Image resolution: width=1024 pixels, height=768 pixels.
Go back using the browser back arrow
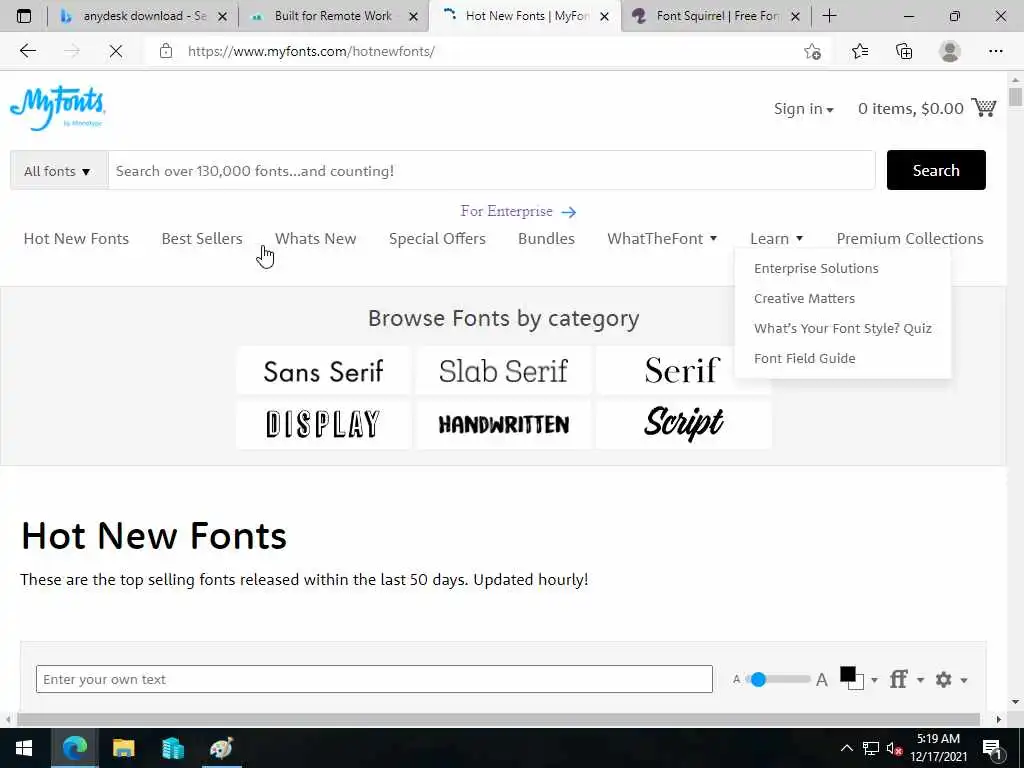click(27, 51)
